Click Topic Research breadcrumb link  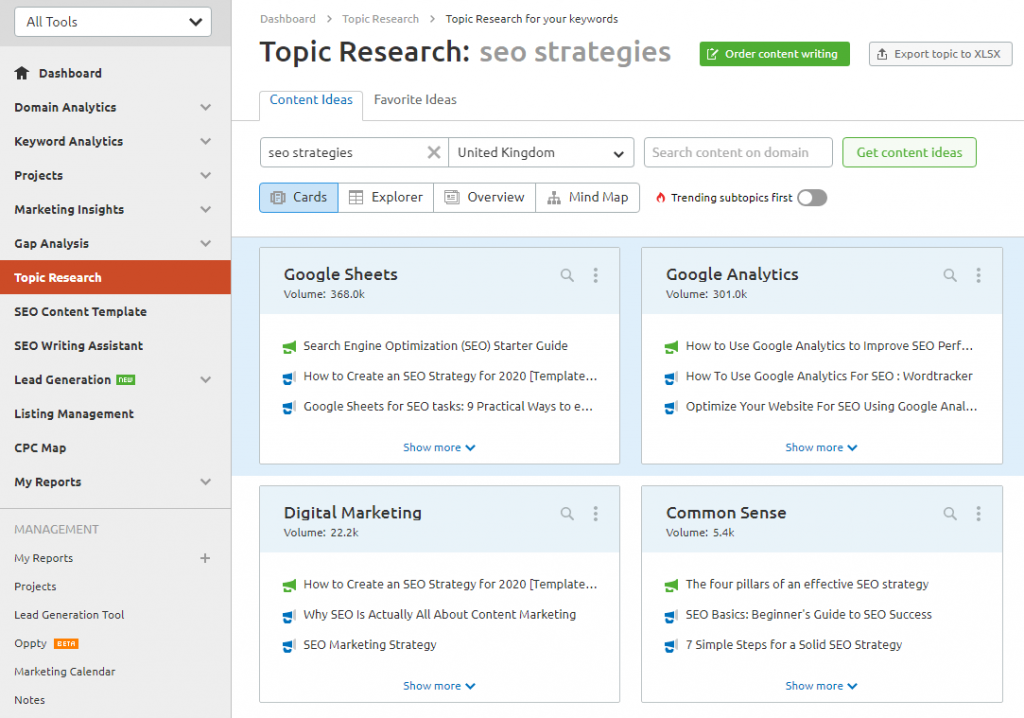coord(380,19)
